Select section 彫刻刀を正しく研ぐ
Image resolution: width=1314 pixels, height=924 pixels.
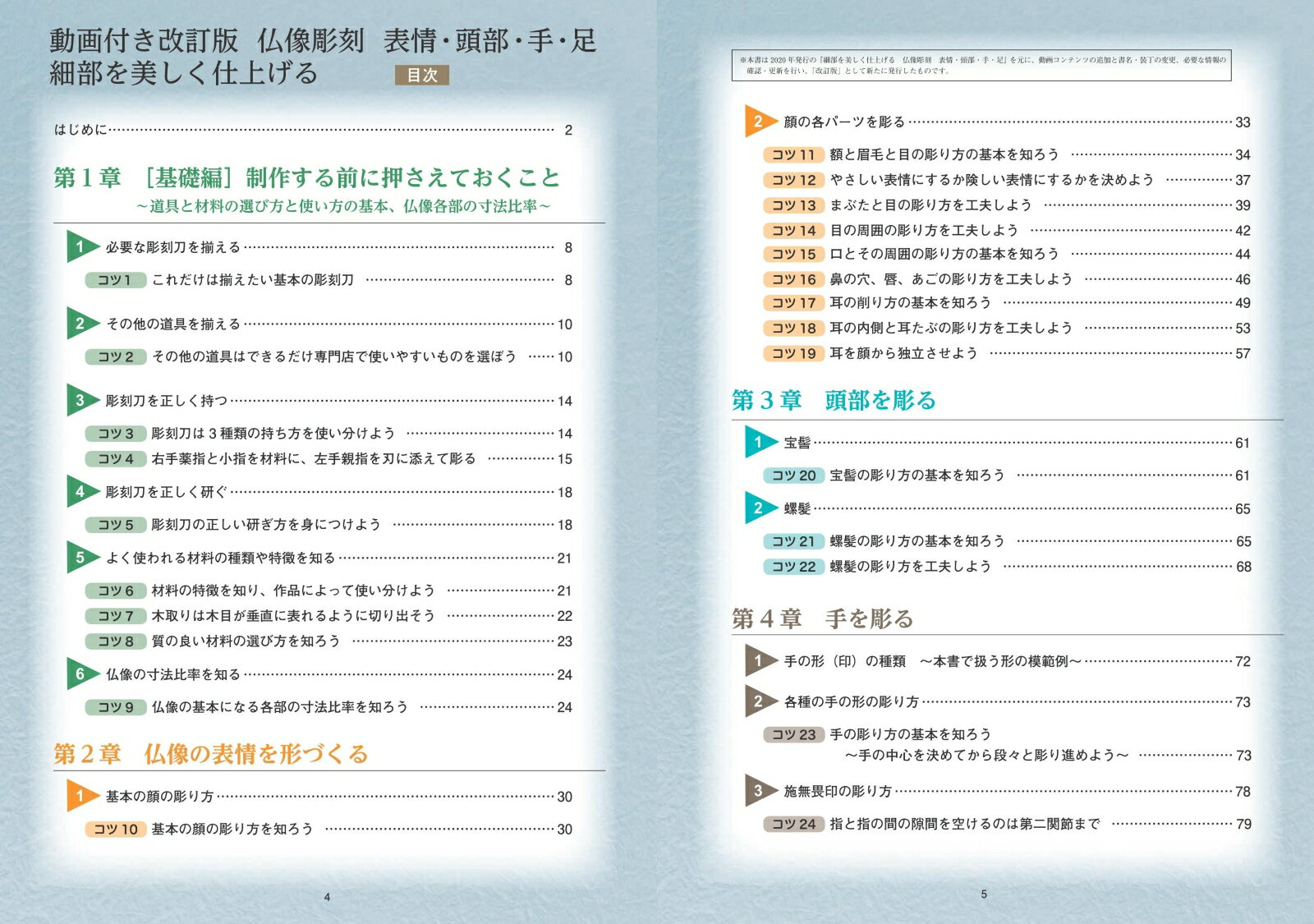[x=319, y=492]
